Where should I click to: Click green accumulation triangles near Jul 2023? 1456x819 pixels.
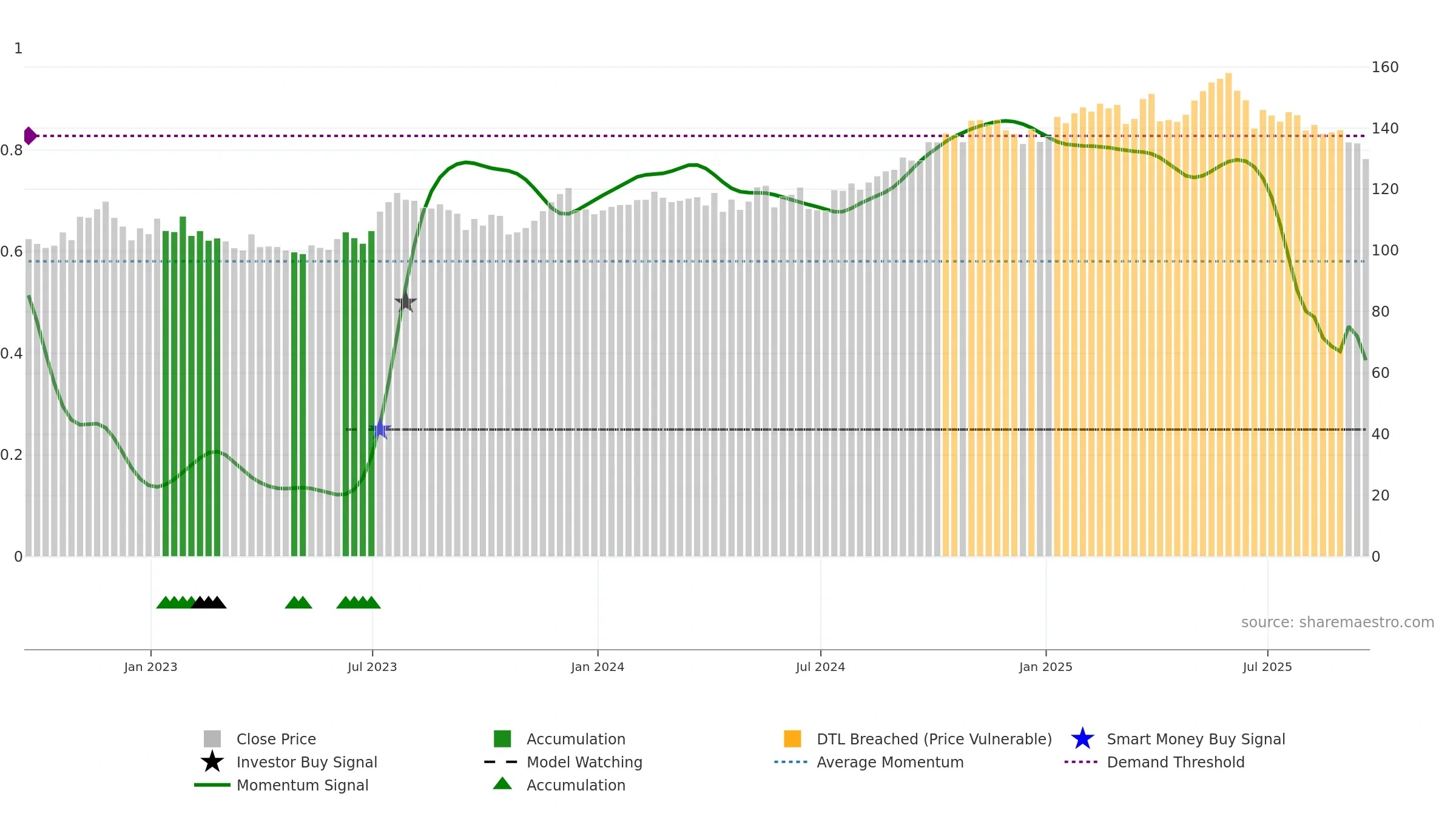click(359, 602)
